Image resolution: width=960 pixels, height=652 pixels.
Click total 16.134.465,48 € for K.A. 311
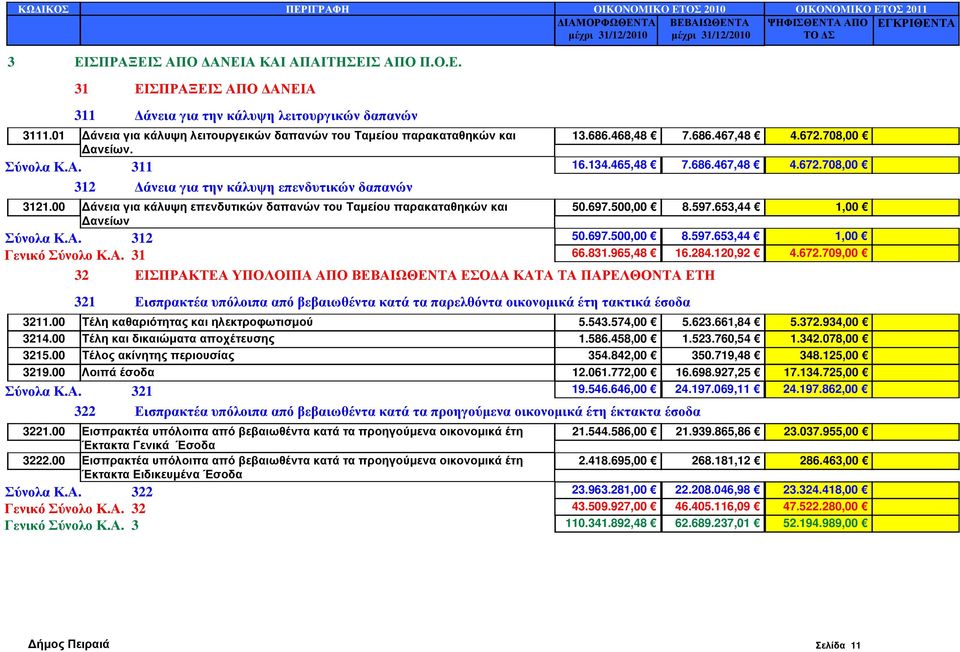pos(608,165)
